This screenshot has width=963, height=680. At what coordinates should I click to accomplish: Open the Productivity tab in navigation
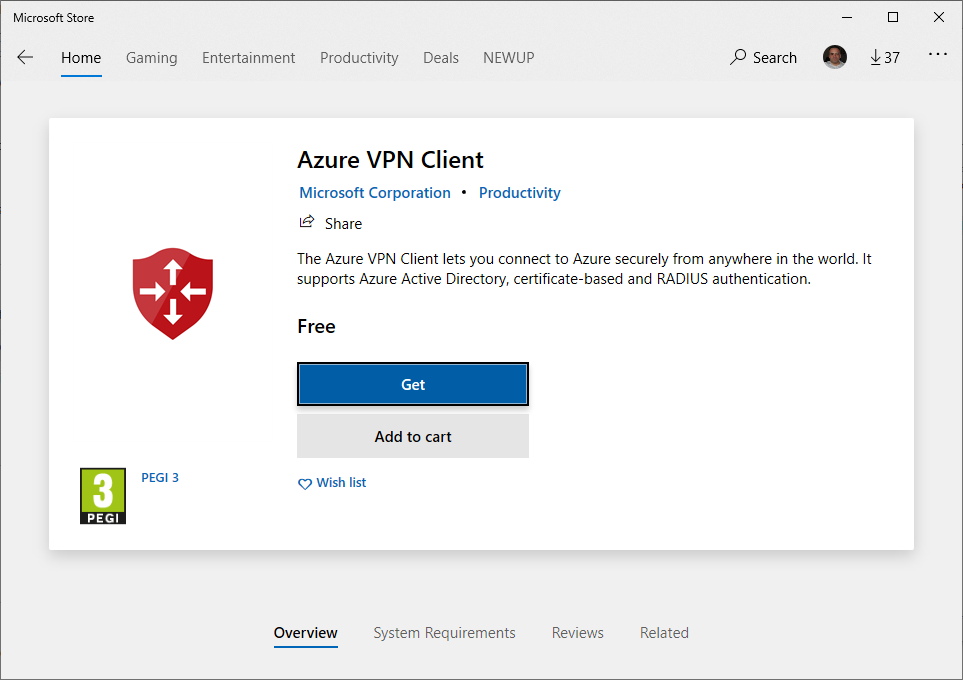[x=359, y=58]
